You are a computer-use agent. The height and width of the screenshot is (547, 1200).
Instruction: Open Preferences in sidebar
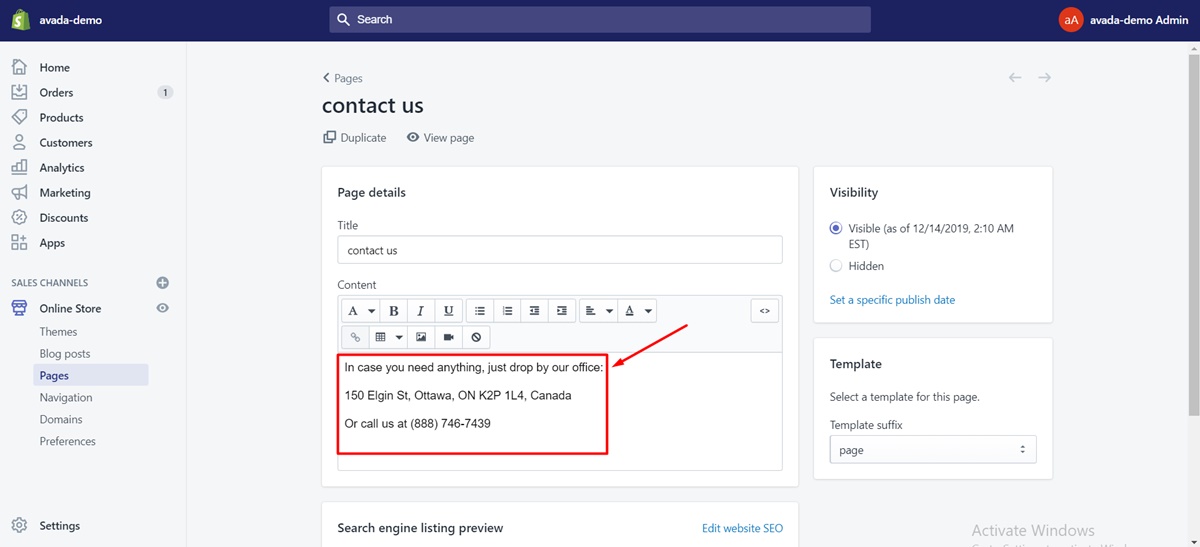coord(68,442)
